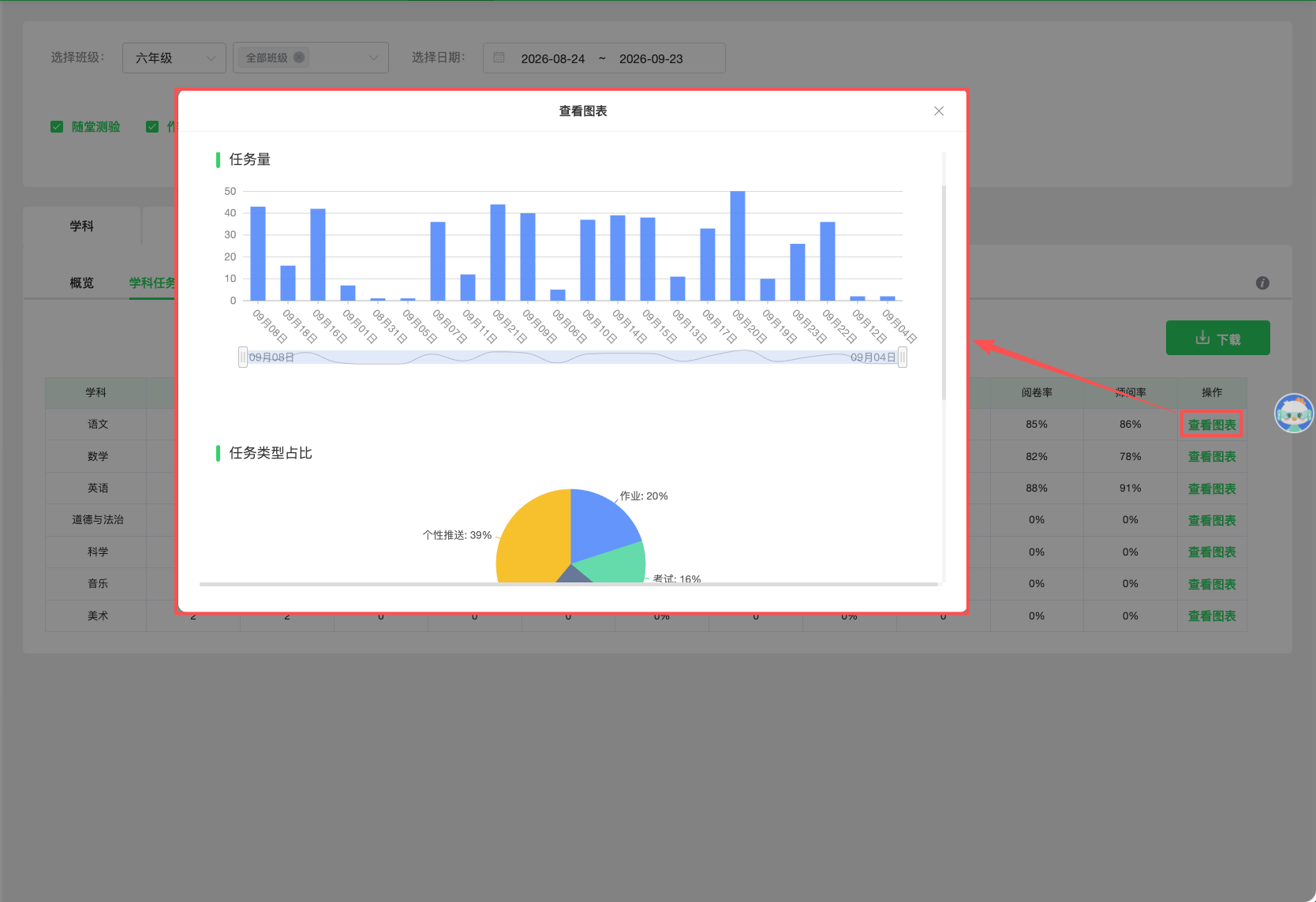Click the 91% cell in 英语 row
1316x902 pixels.
(x=1130, y=488)
